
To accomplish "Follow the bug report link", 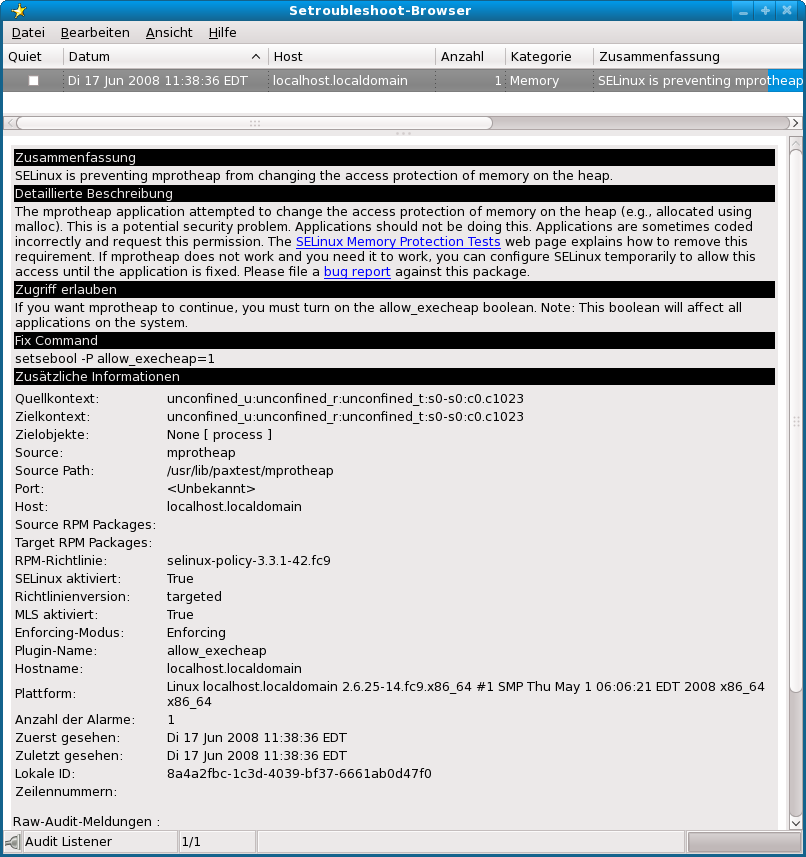I will point(357,272).
